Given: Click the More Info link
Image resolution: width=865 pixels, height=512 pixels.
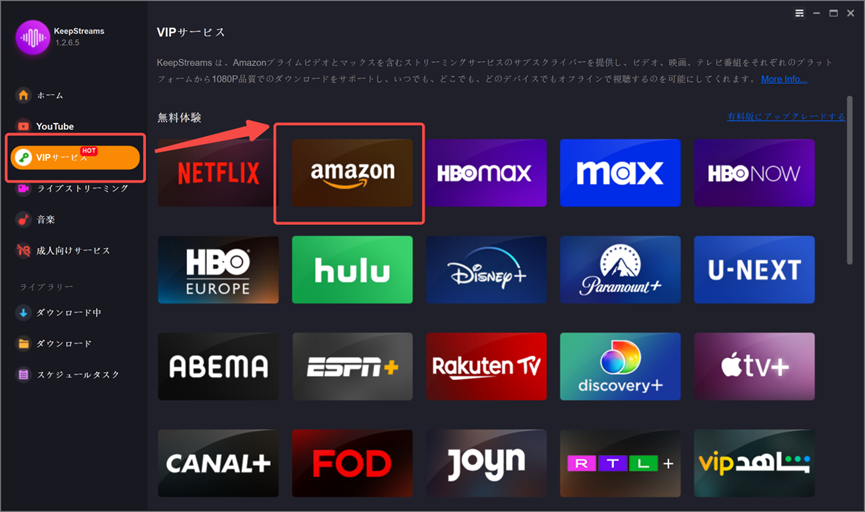Looking at the screenshot, I should pyautogui.click(x=784, y=79).
